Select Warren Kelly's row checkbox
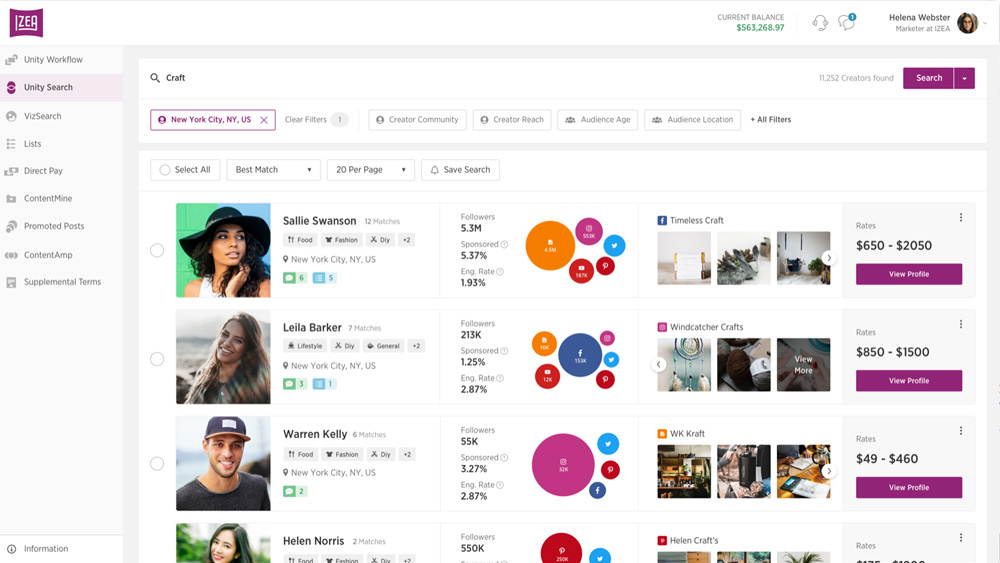 (x=157, y=464)
